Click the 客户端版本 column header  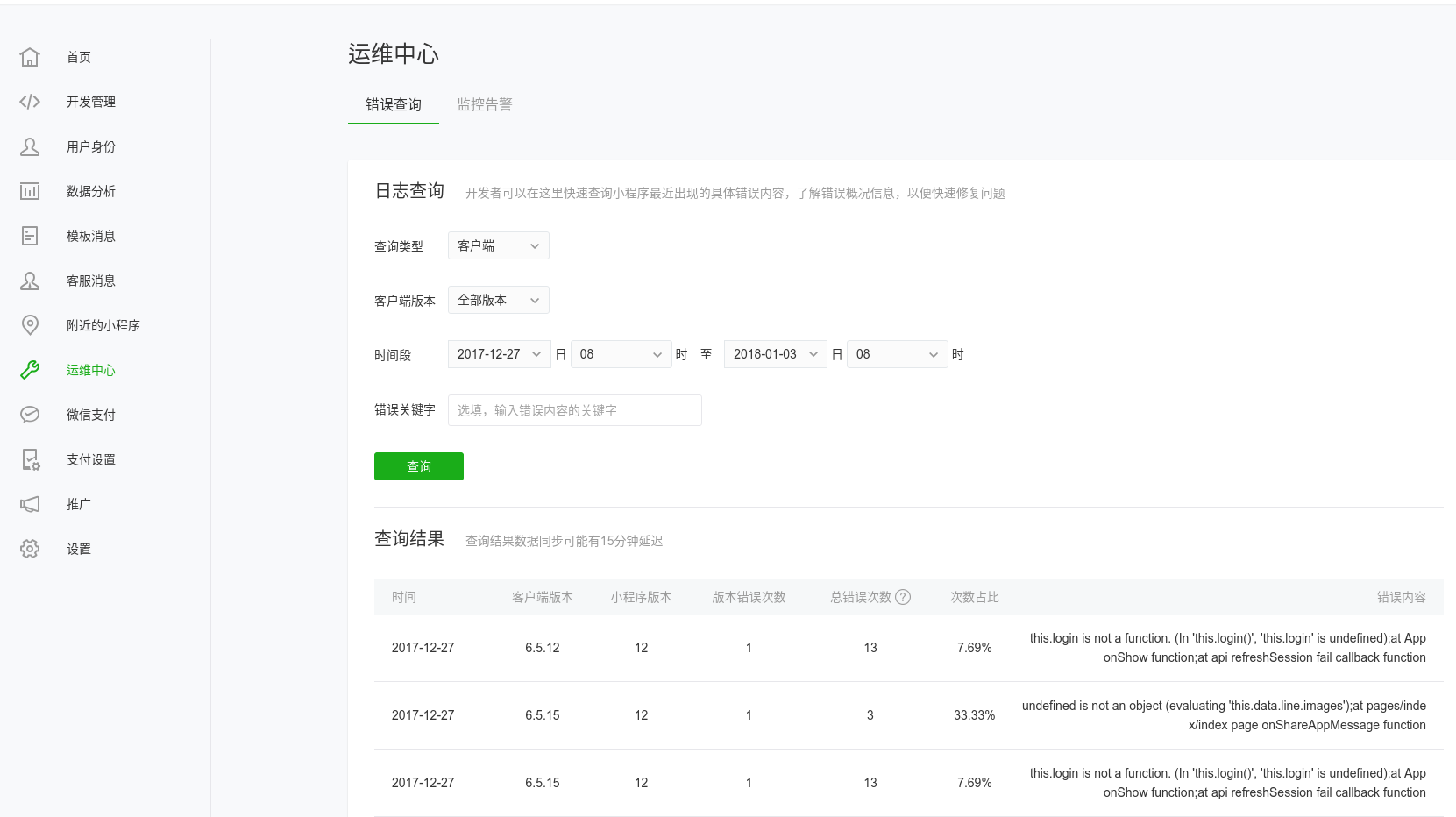click(543, 597)
